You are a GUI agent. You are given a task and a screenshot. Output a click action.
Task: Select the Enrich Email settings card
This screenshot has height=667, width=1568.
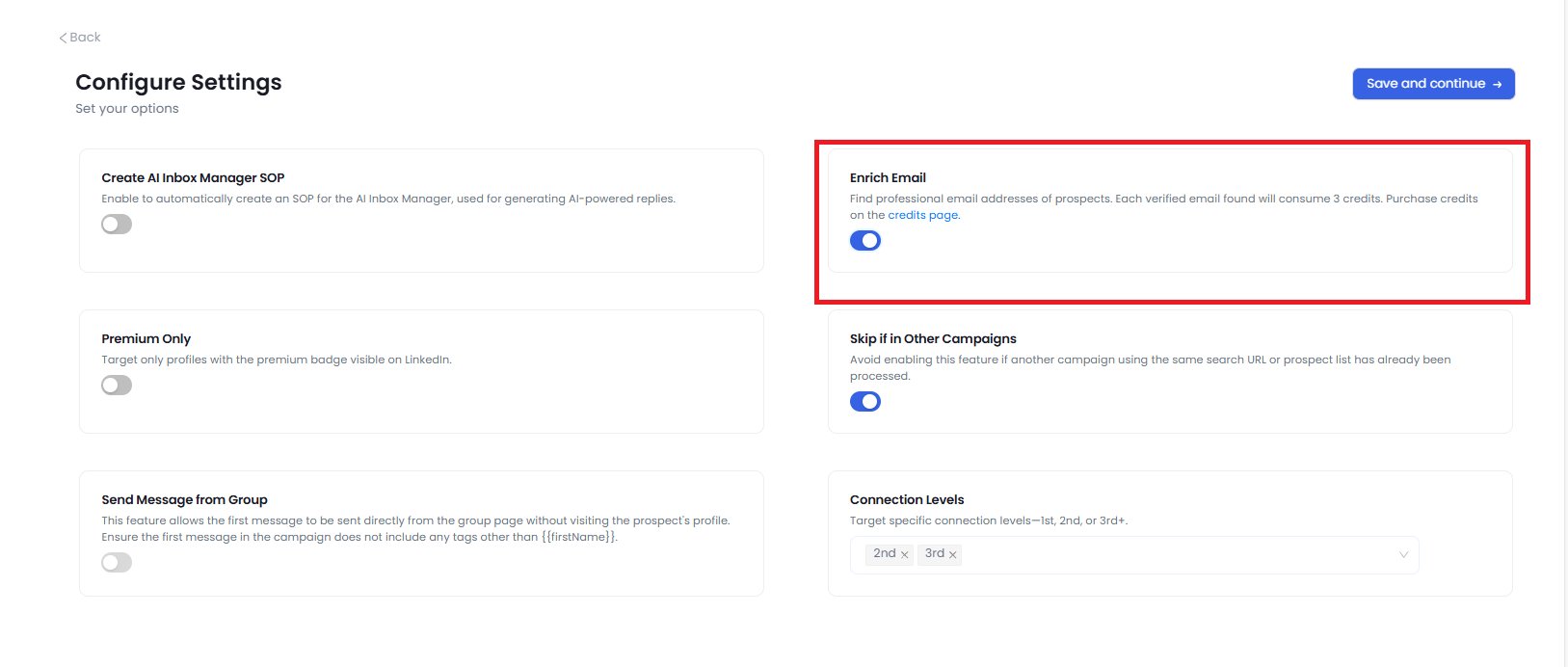click(x=1170, y=211)
